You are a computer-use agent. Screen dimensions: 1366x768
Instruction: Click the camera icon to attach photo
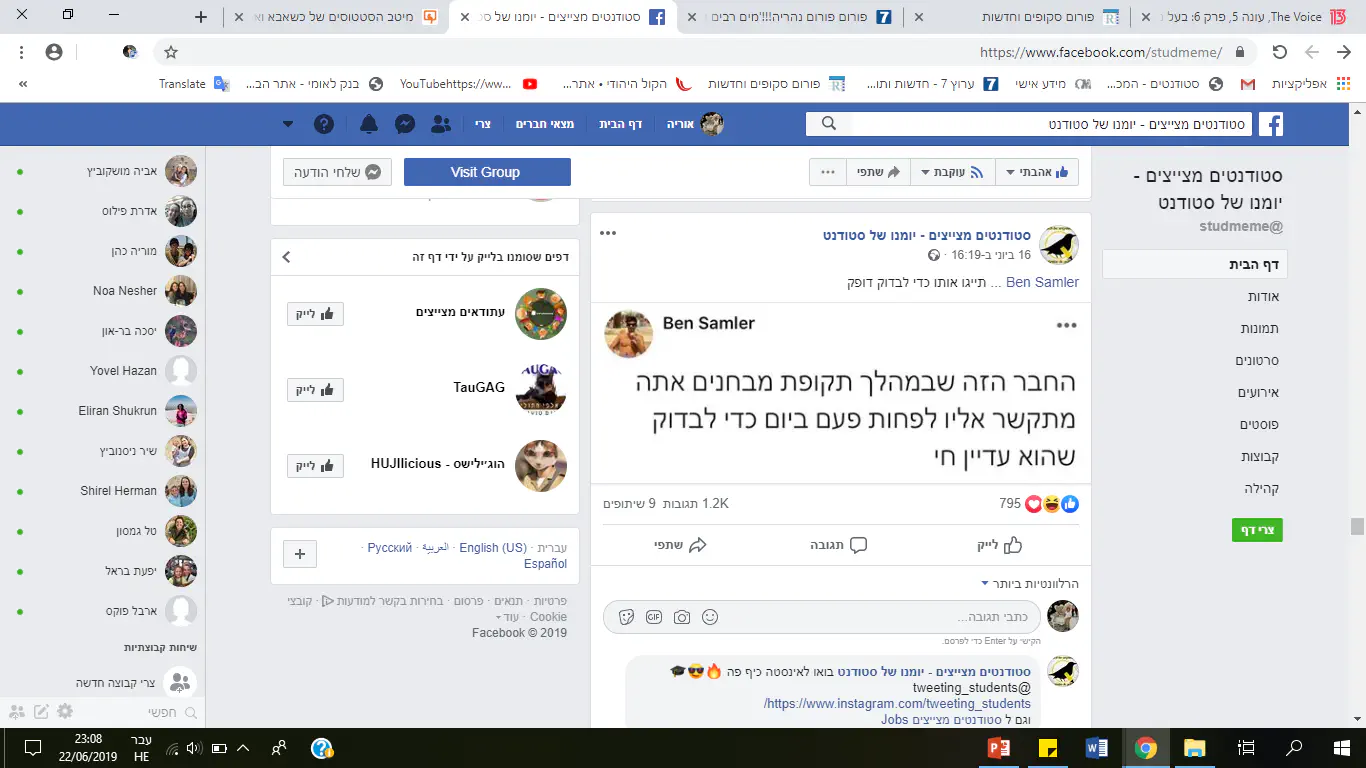tap(682, 617)
